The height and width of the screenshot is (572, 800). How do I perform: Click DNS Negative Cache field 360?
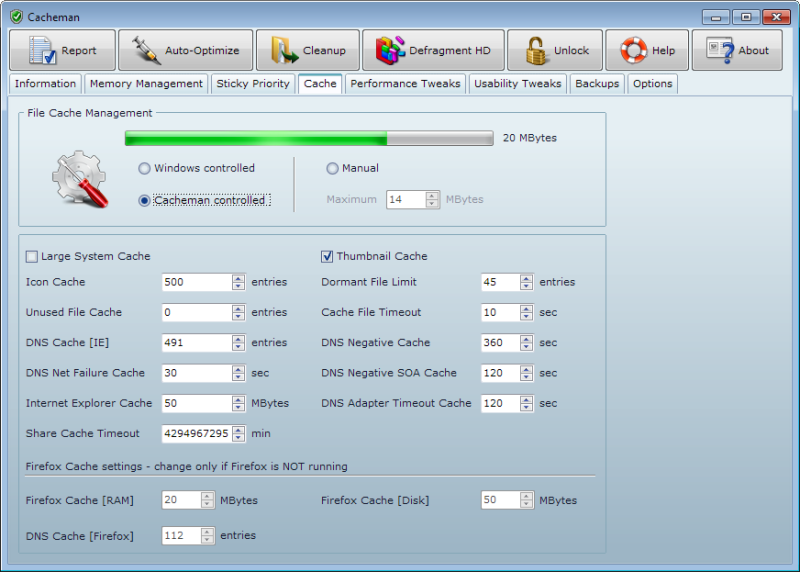coord(501,343)
